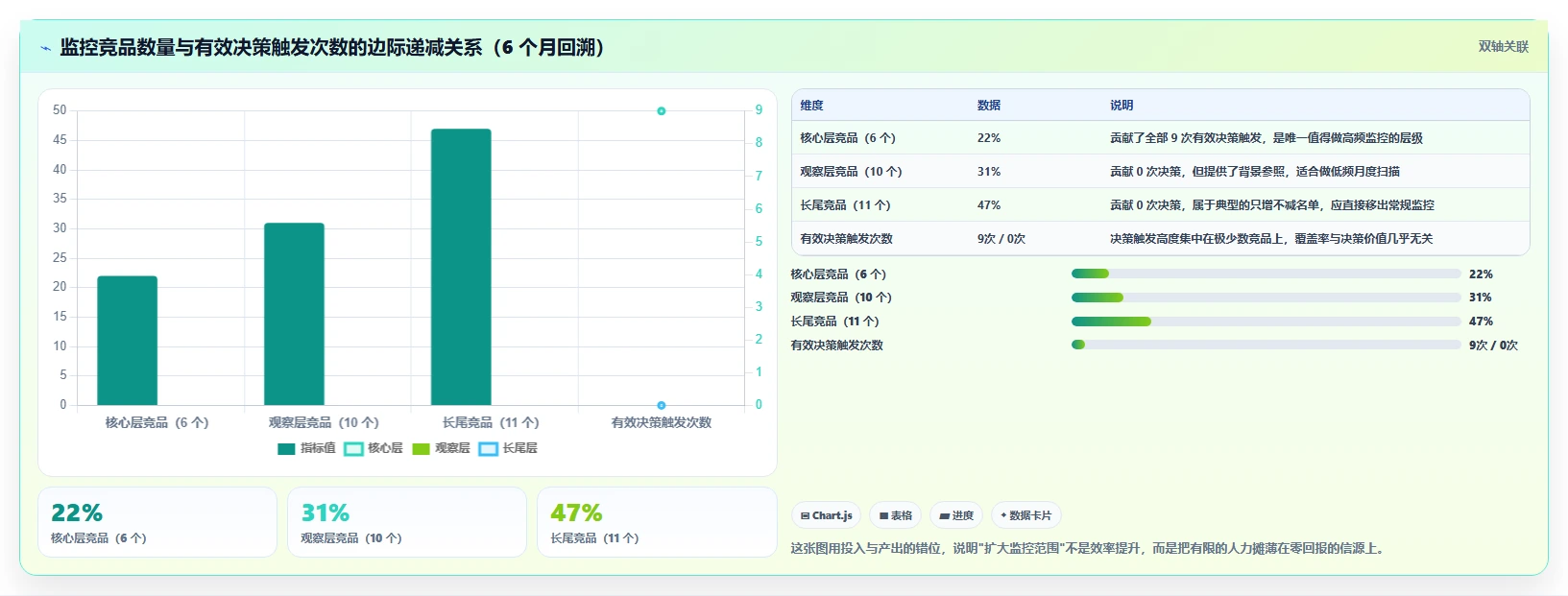The width and height of the screenshot is (1568, 596).
Task: Click the small icon before the card title
Action: coord(45,48)
